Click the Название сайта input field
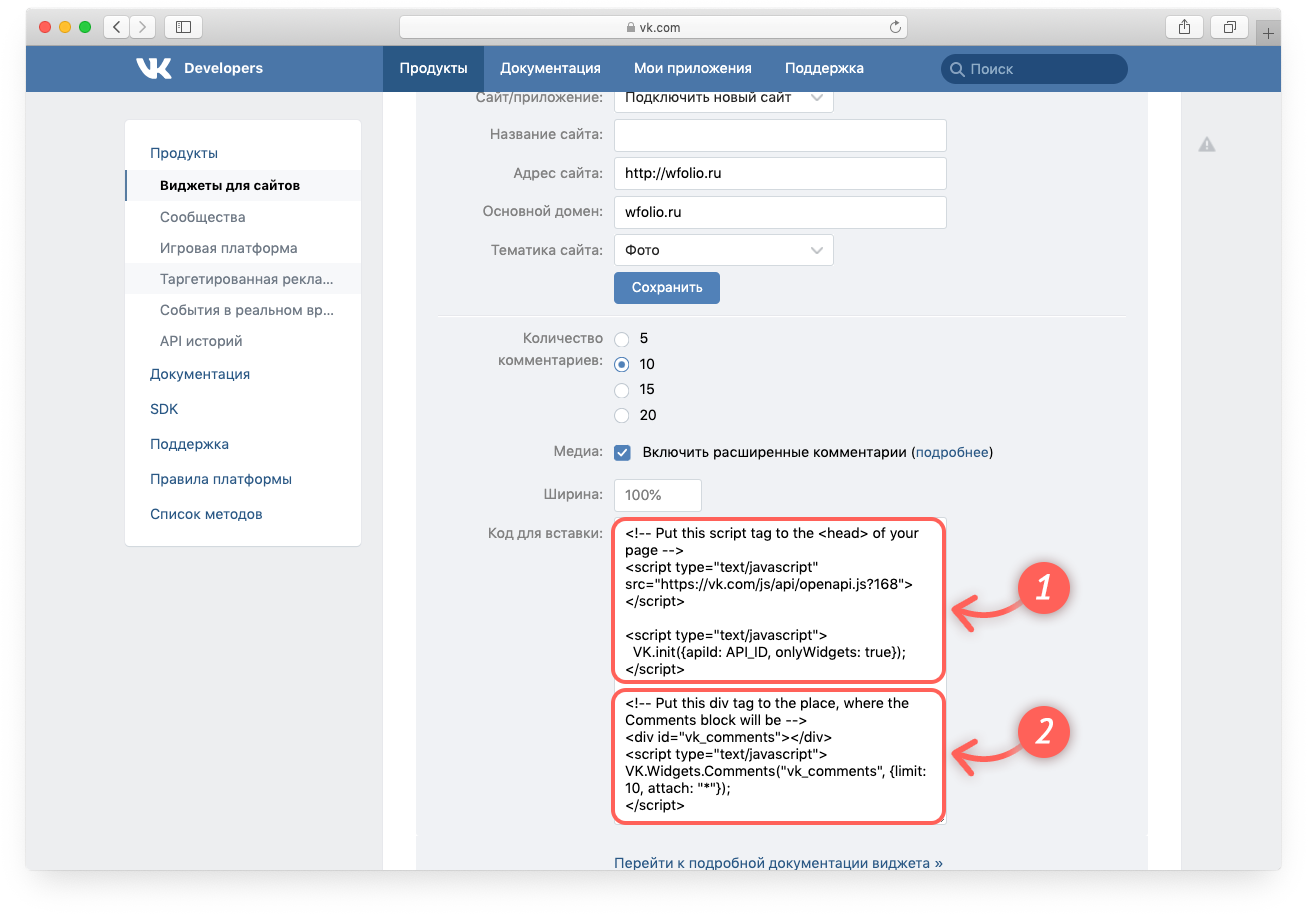Image resolution: width=1308 pixels, height=914 pixels. (780, 135)
